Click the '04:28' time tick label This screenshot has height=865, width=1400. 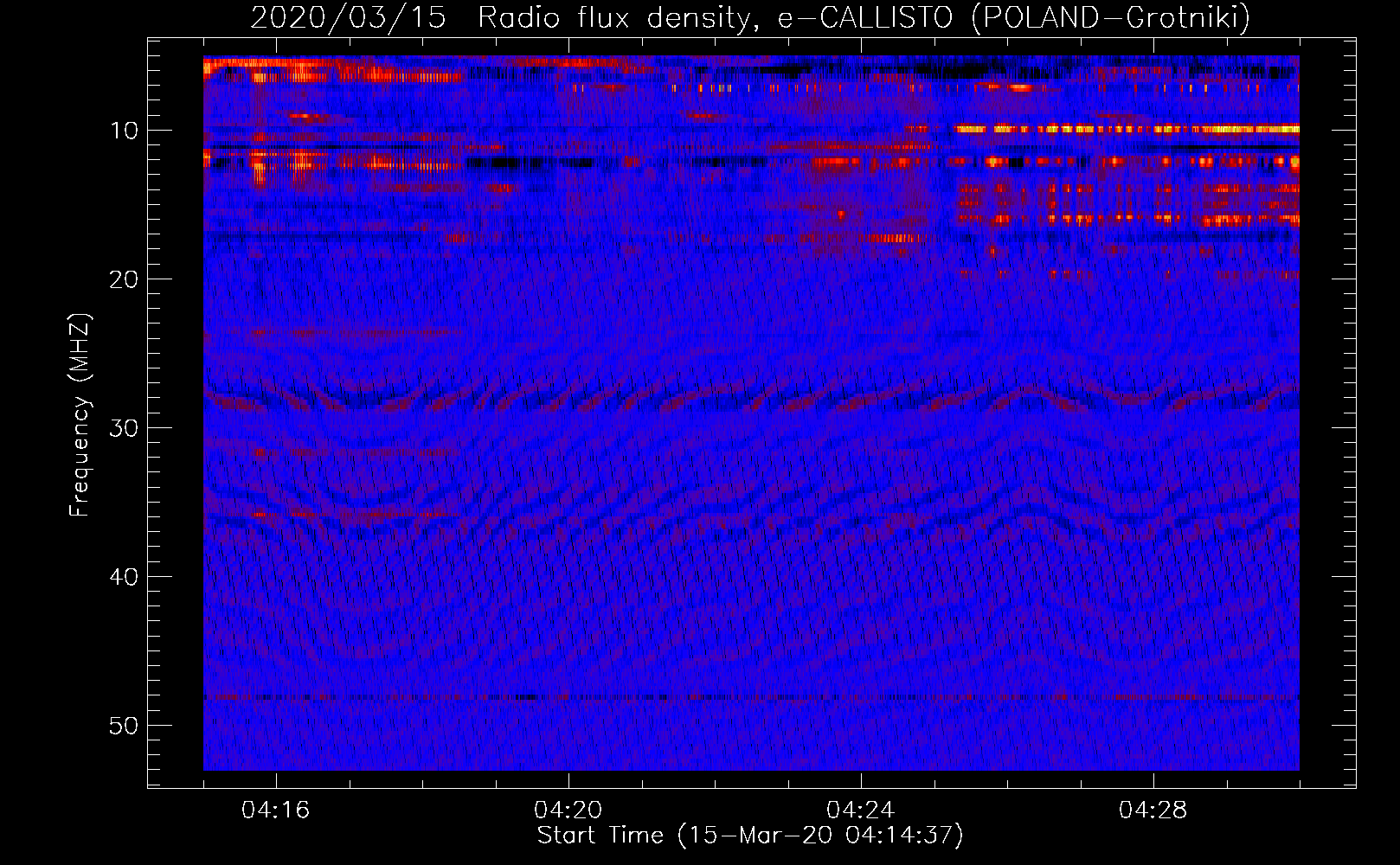[1153, 811]
